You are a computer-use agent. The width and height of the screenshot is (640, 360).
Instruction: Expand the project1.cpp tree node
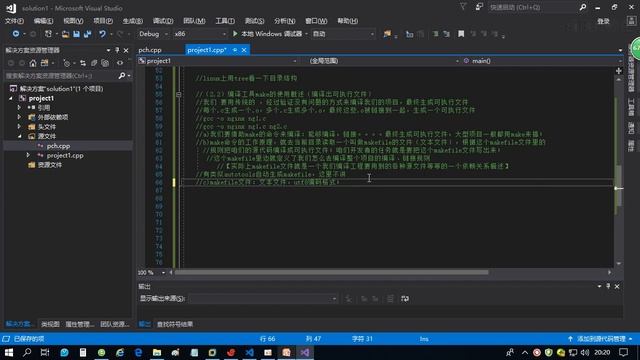[28, 156]
